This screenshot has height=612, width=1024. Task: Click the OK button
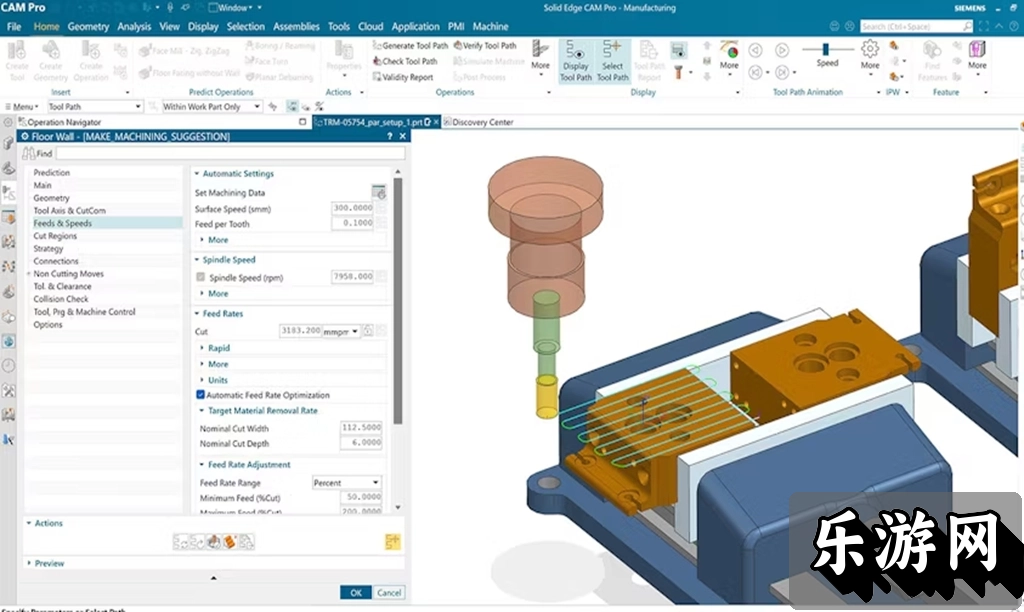(356, 592)
